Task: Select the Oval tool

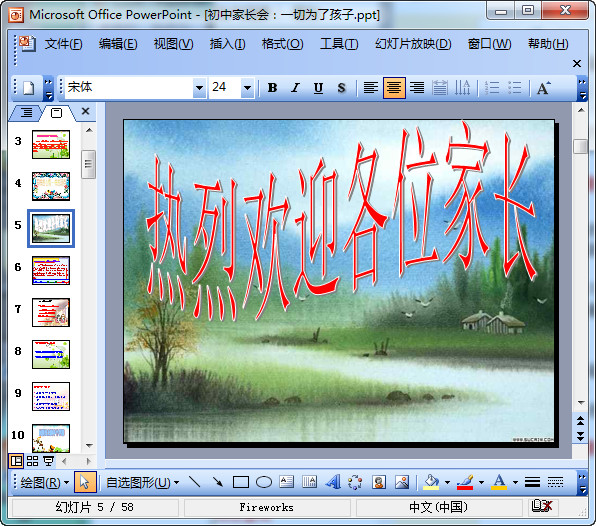Action: tap(264, 483)
